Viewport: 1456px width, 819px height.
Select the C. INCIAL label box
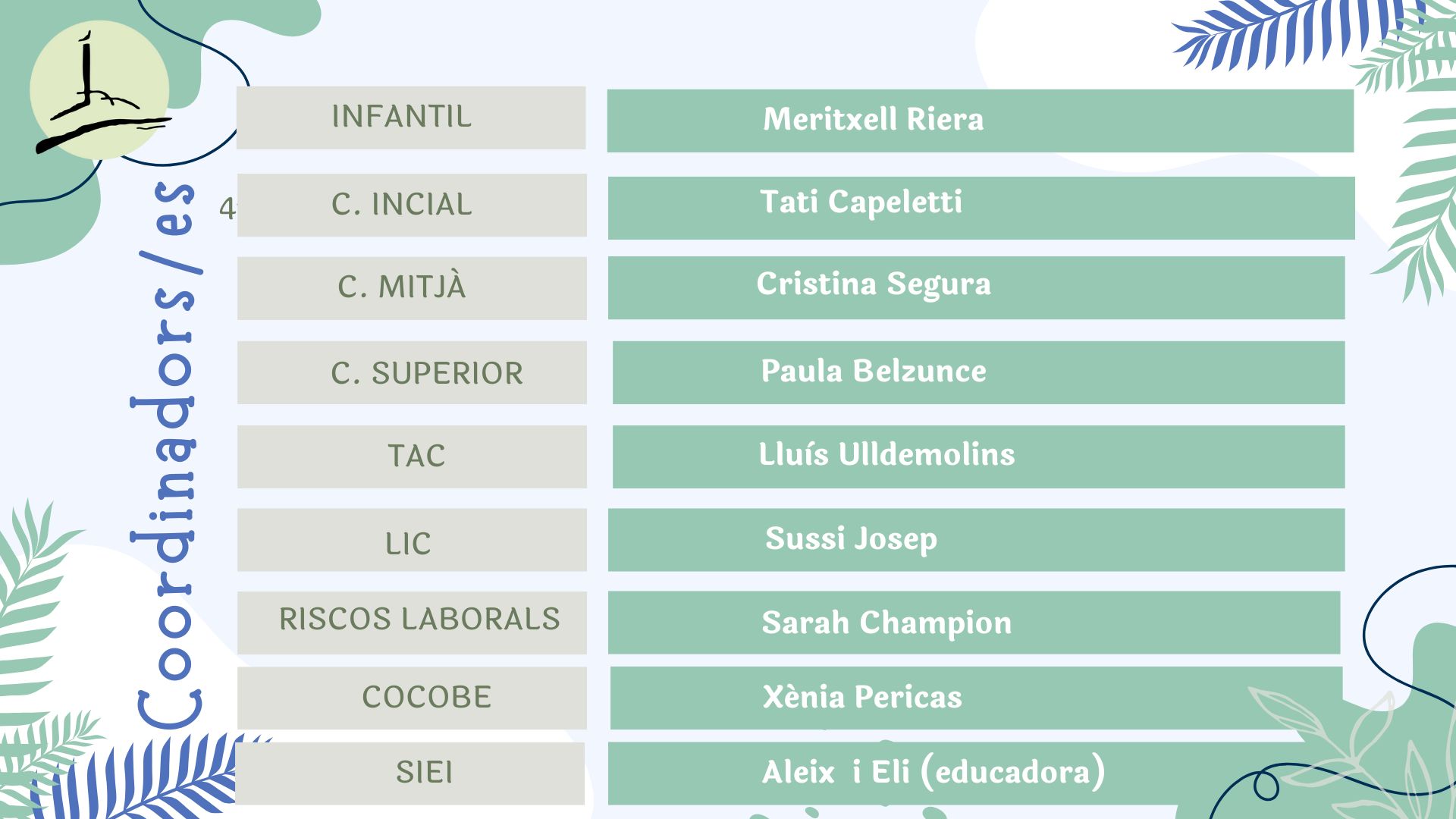pyautogui.click(x=411, y=205)
